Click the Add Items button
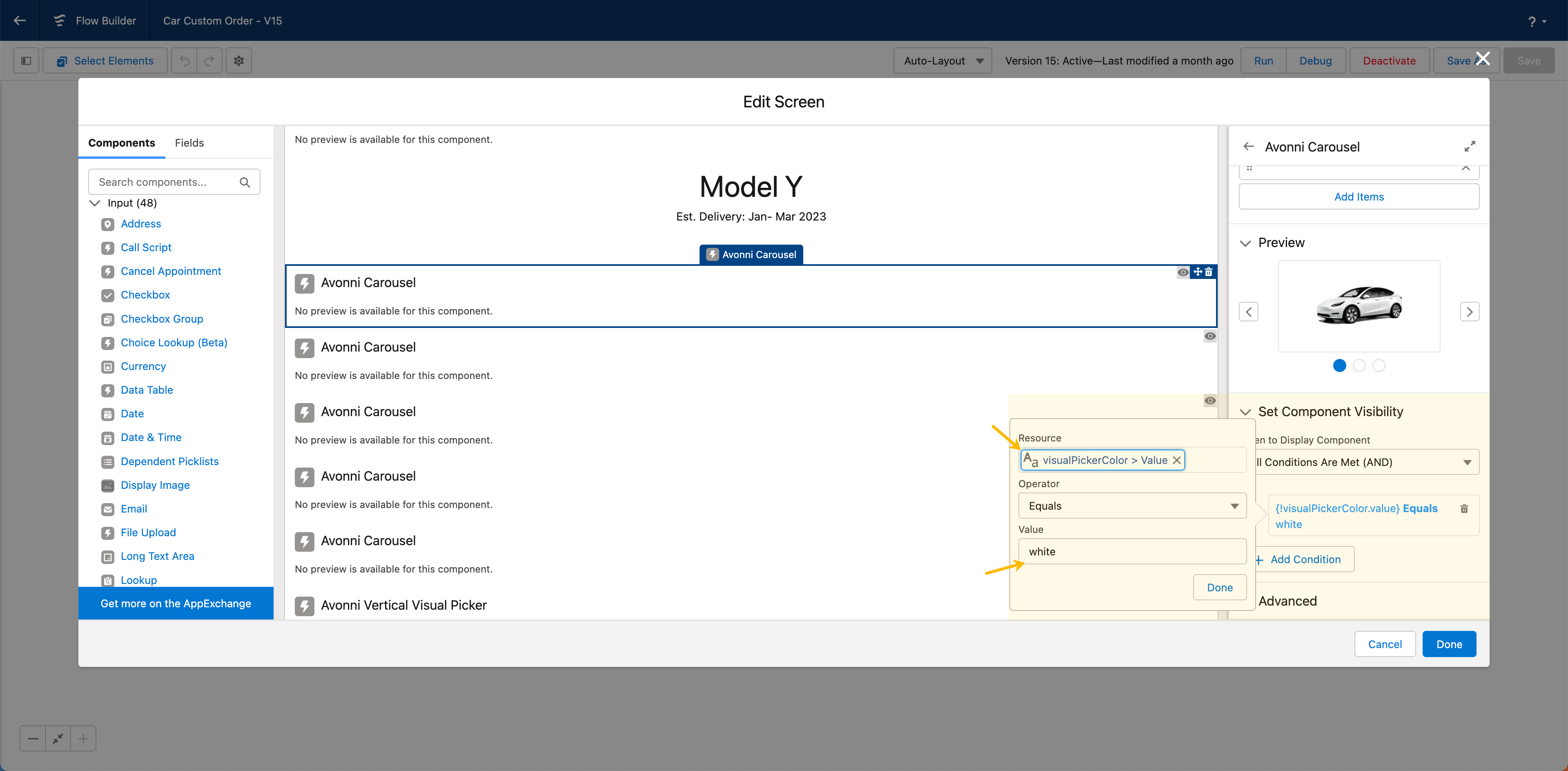The height and width of the screenshot is (771, 1568). point(1359,196)
